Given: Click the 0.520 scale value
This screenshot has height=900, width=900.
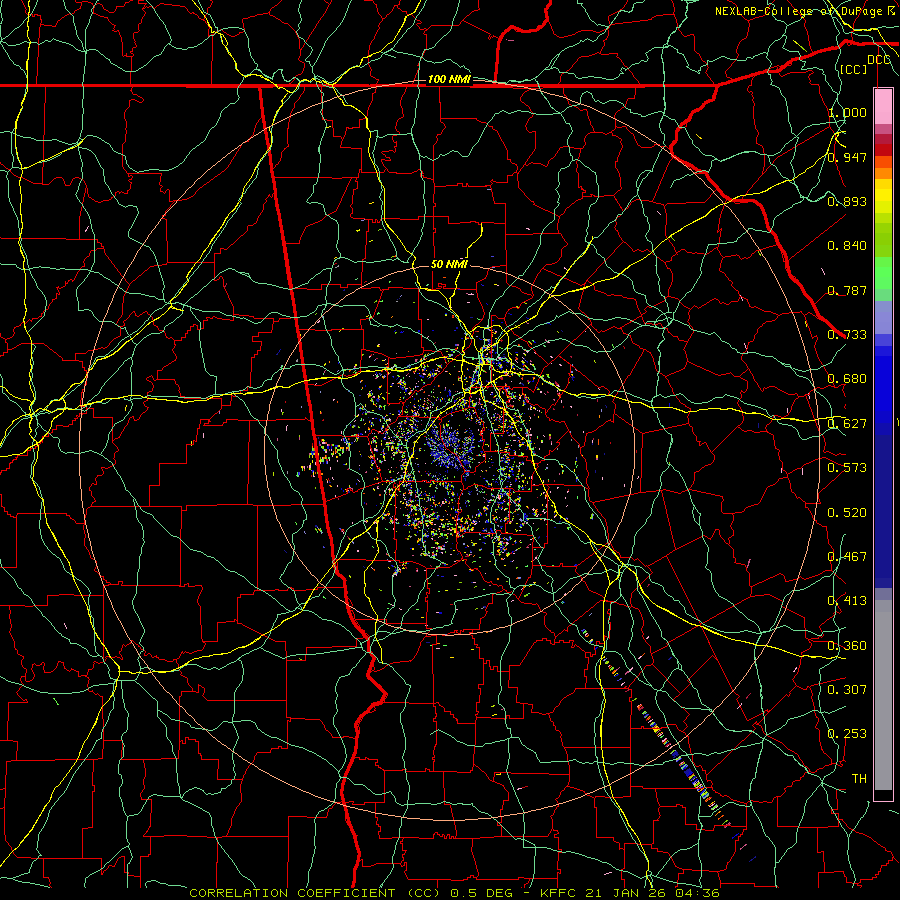Looking at the screenshot, I should (x=847, y=513).
